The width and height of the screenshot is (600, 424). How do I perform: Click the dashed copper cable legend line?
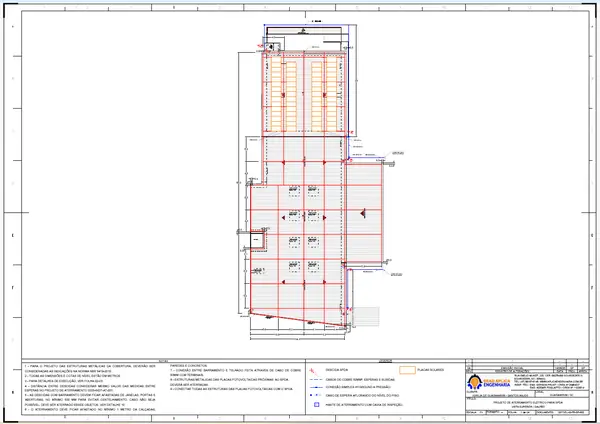click(315, 380)
